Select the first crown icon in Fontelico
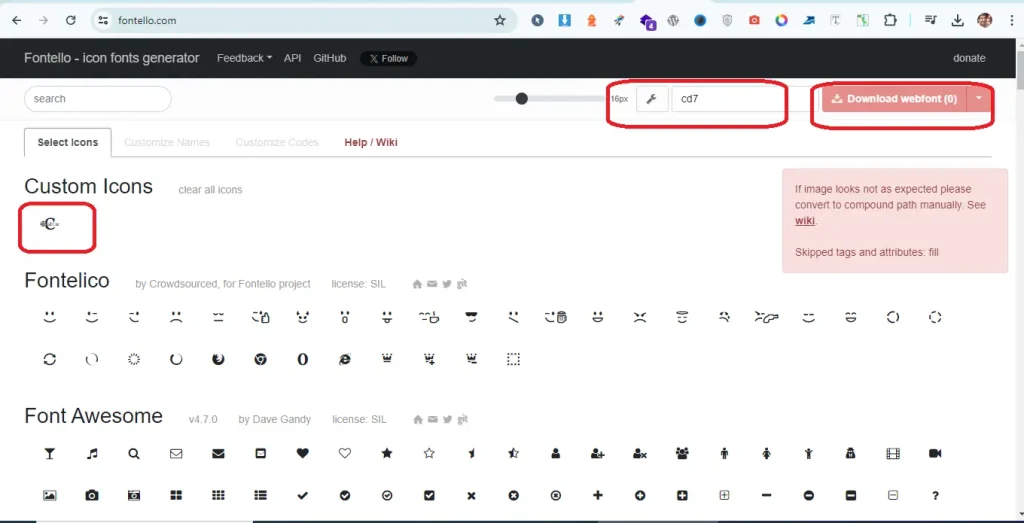The image size is (1024, 523). click(x=387, y=358)
